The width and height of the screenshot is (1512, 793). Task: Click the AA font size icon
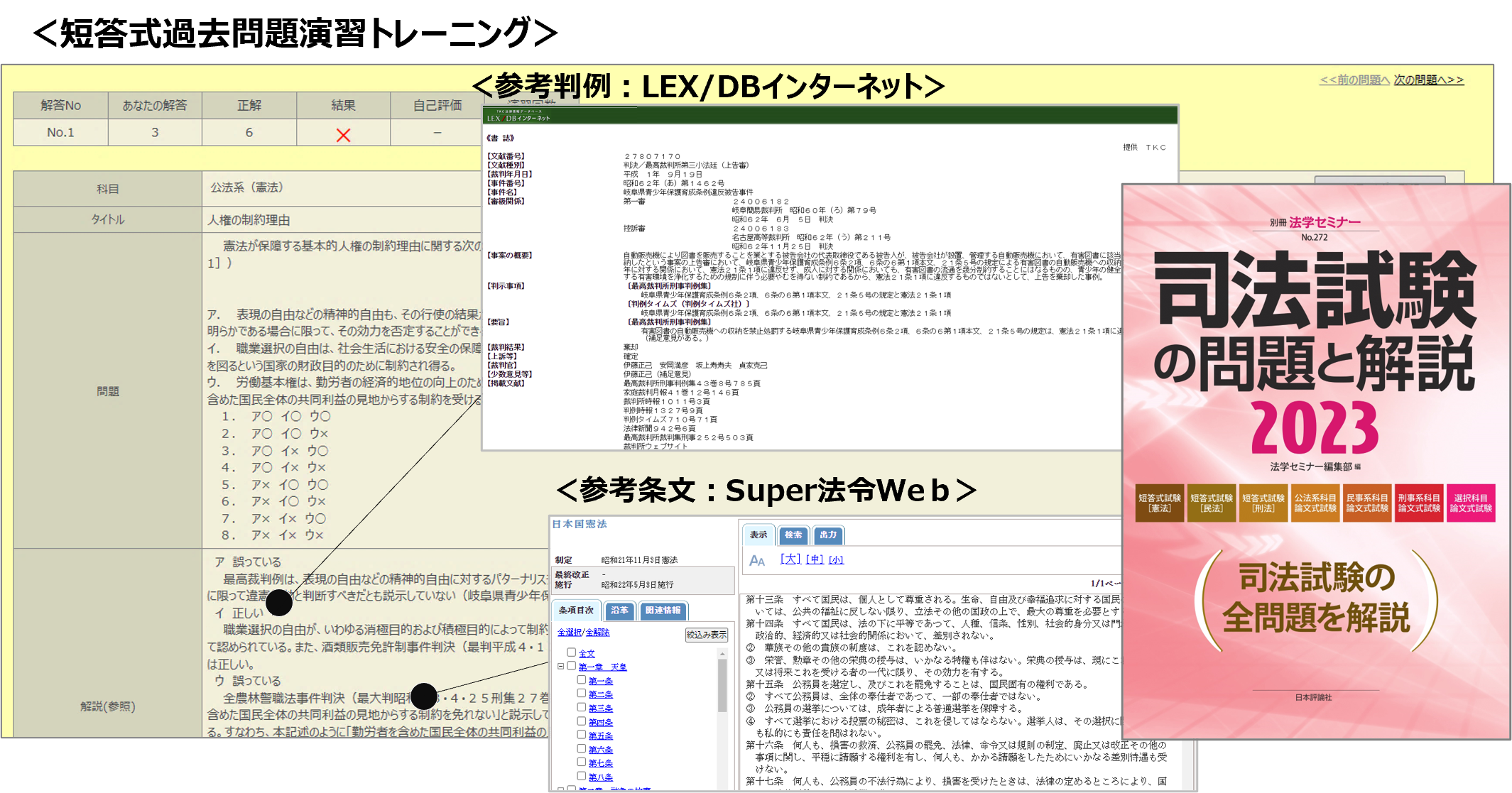(x=757, y=561)
